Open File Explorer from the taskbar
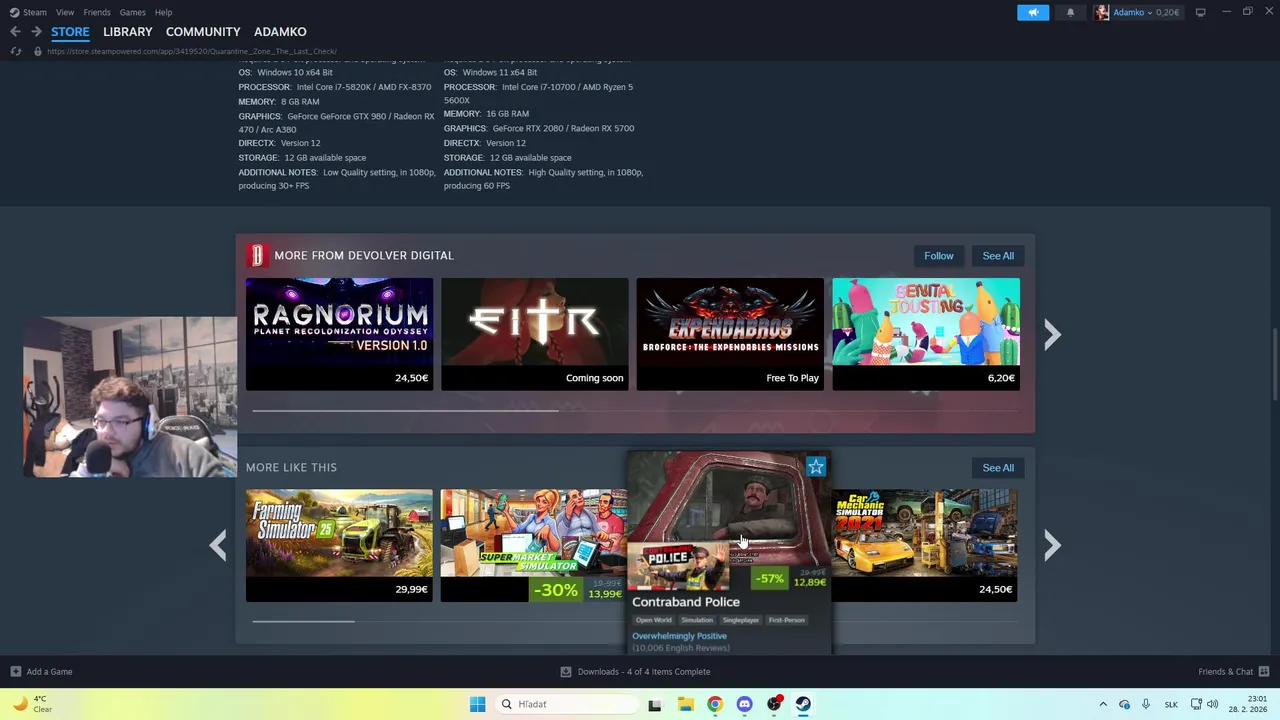 tap(685, 704)
